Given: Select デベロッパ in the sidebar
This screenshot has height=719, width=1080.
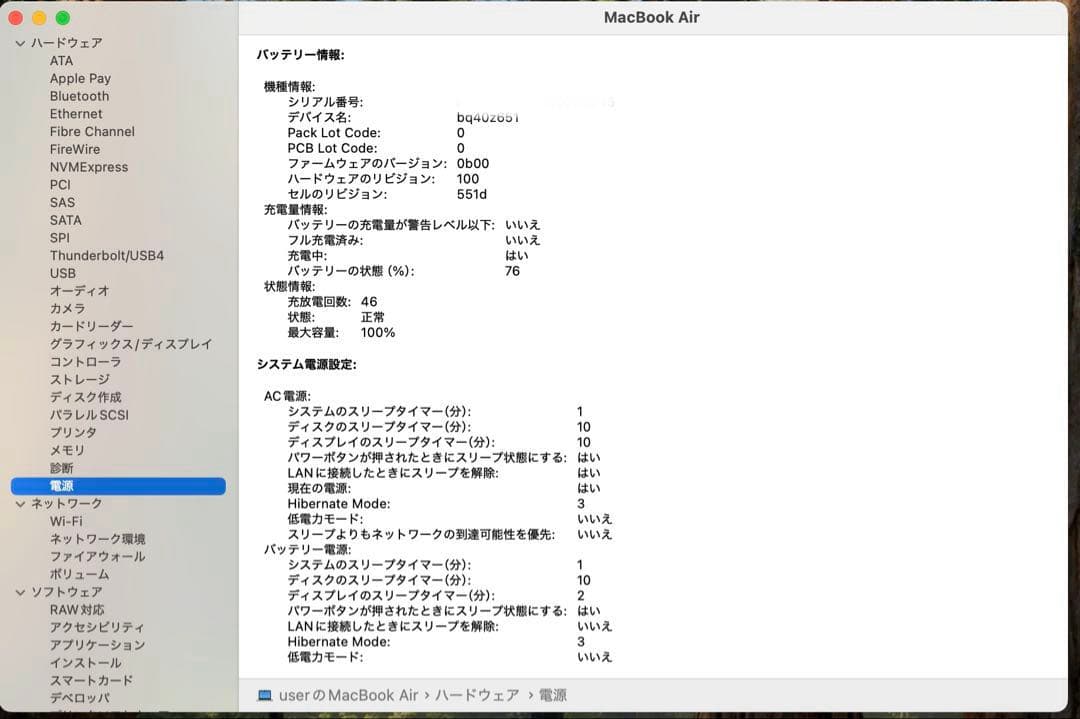Looking at the screenshot, I should (x=79, y=698).
